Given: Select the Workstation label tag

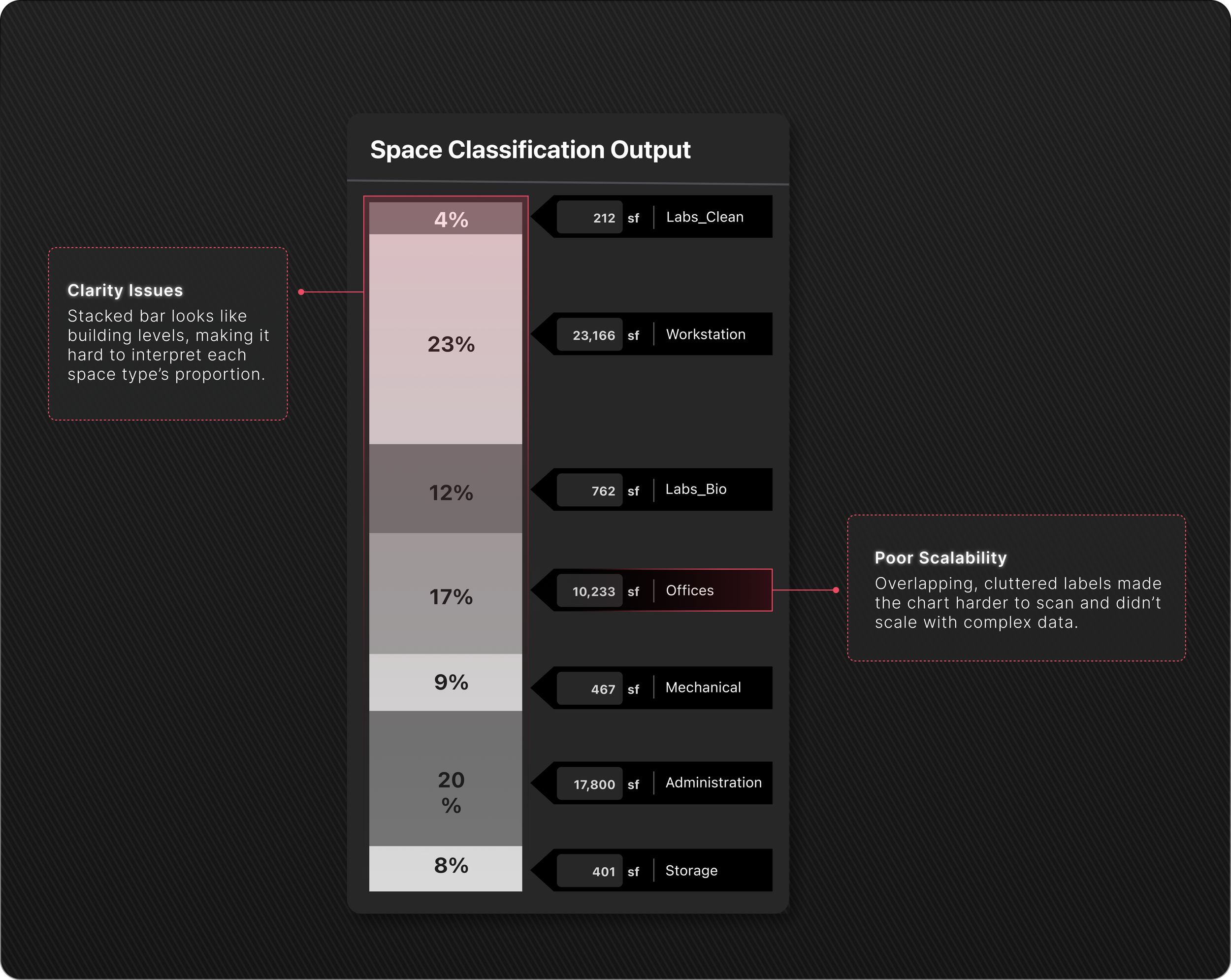Looking at the screenshot, I should pos(706,334).
